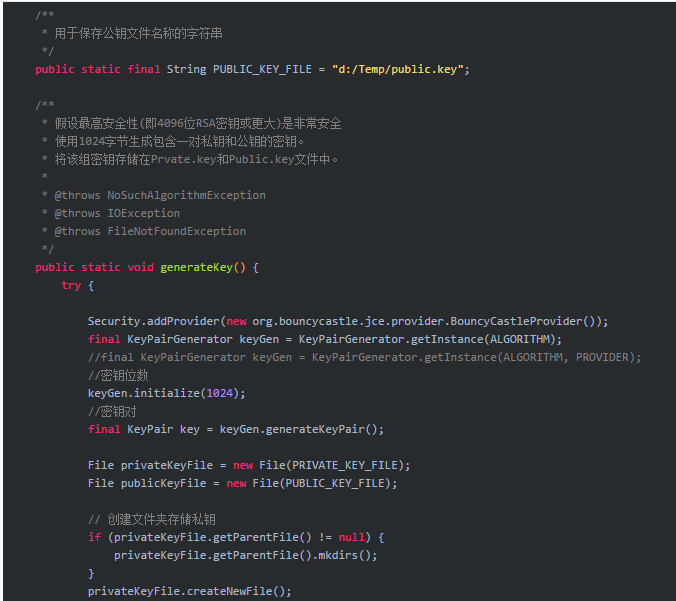This screenshot has width=676, height=601.
Task: Click keyGen.generateKeyPair() call
Action: point(299,429)
